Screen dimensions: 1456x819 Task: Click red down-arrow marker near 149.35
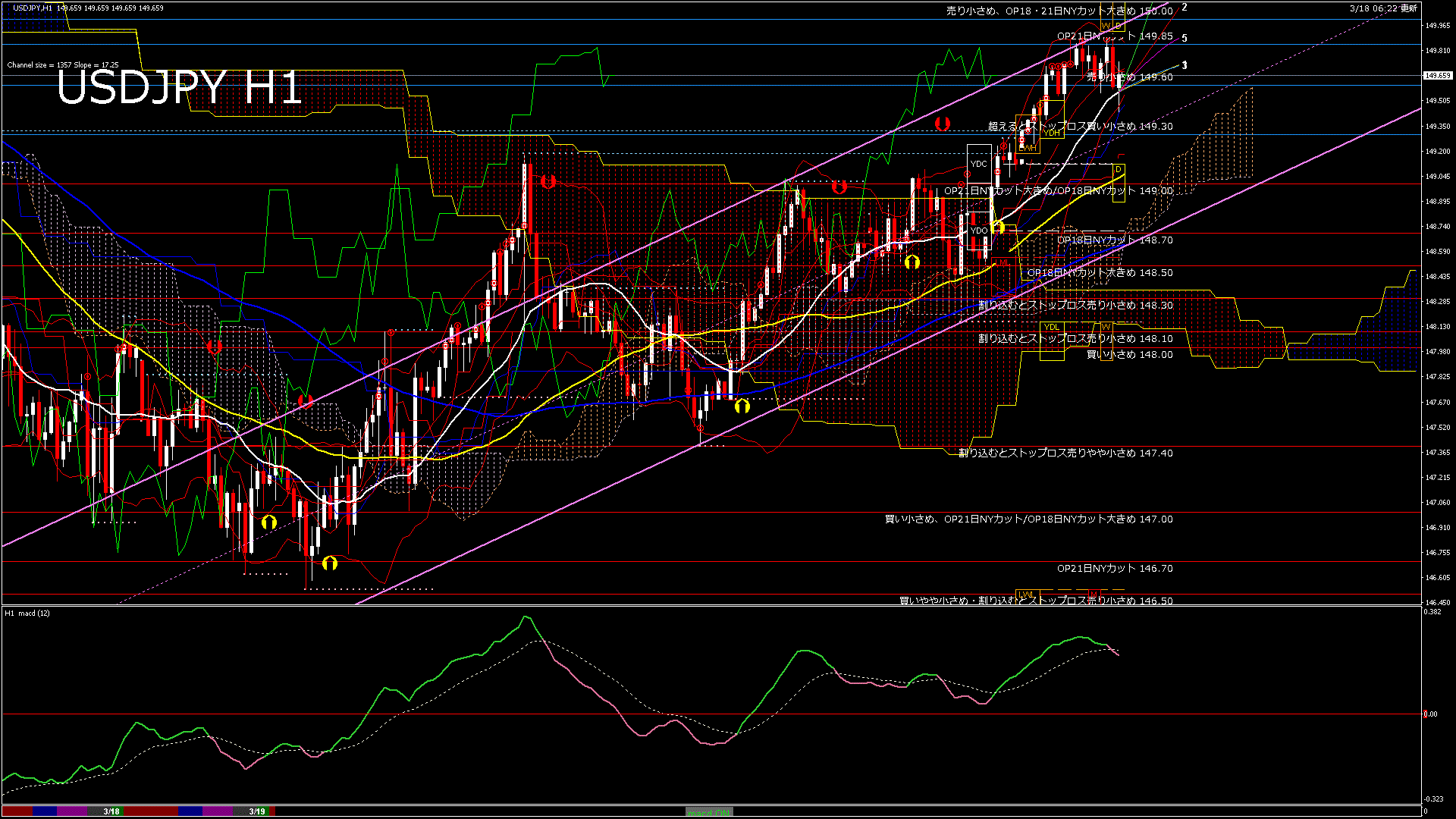pyautogui.click(x=943, y=123)
